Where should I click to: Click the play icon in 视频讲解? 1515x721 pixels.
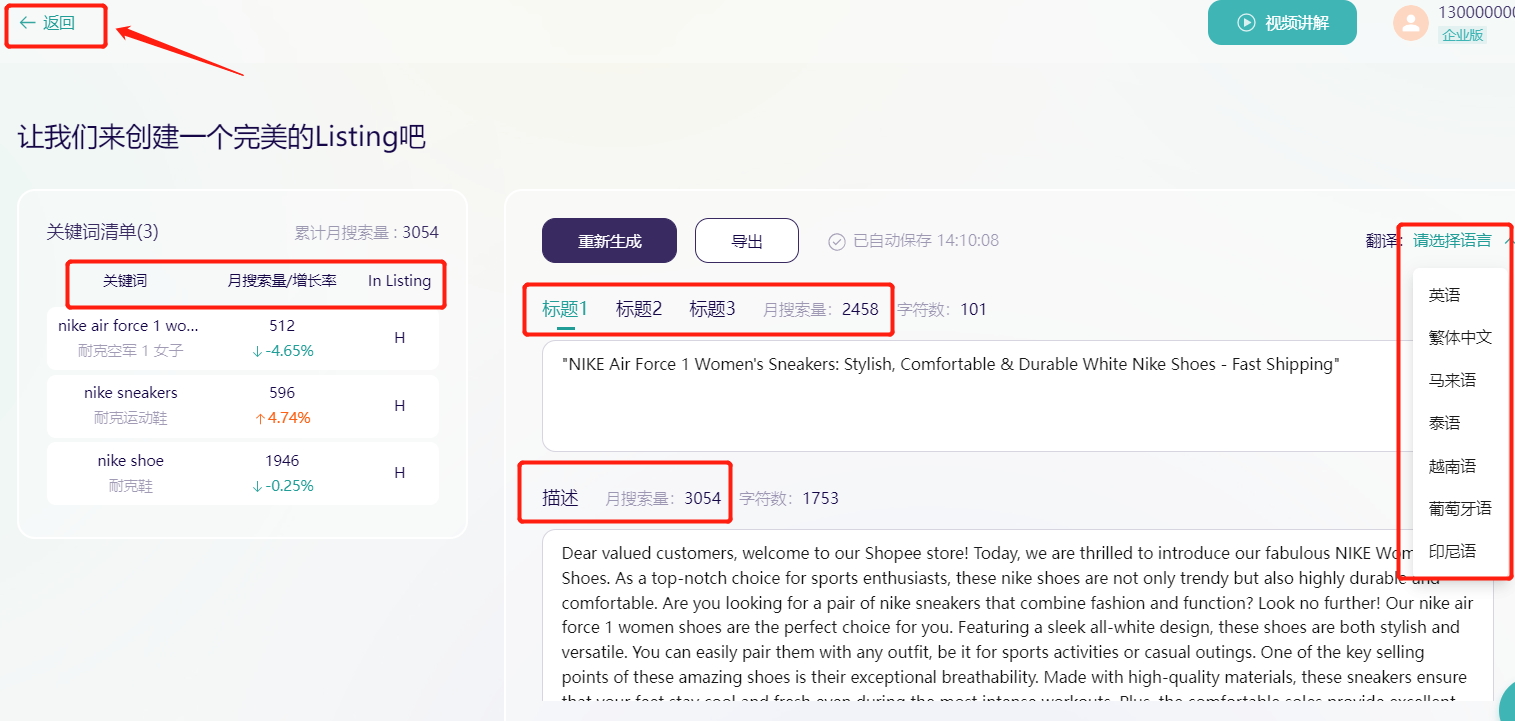pos(1246,22)
